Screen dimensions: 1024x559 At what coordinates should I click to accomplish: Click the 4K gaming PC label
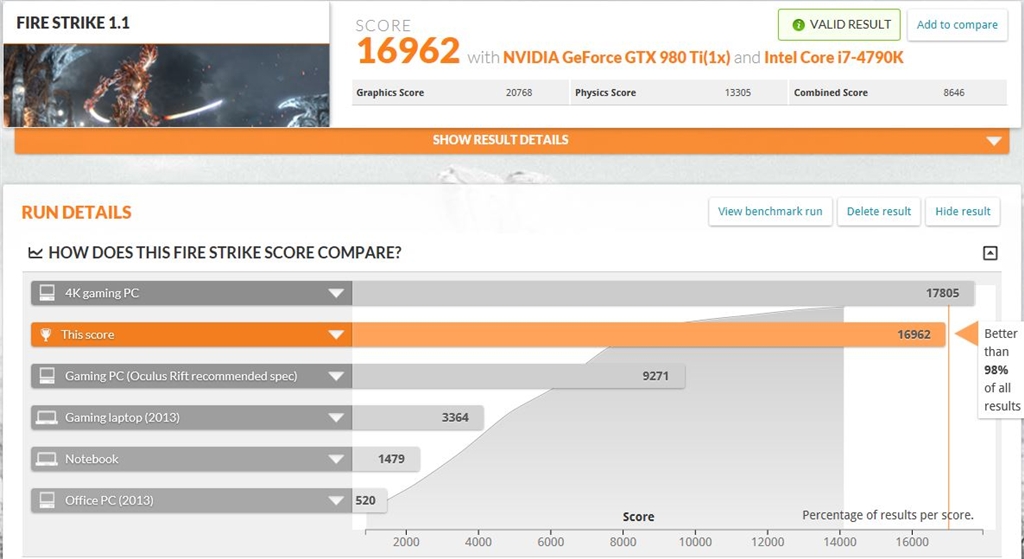(x=102, y=293)
